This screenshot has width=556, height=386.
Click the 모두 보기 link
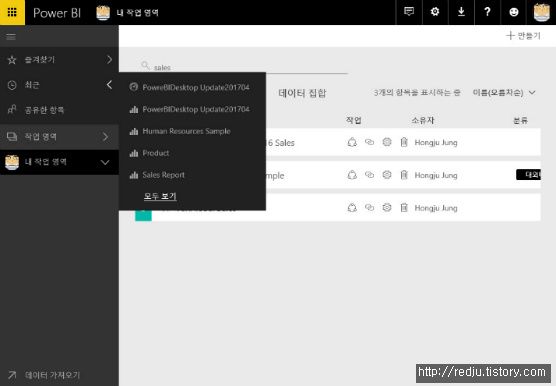click(x=160, y=196)
